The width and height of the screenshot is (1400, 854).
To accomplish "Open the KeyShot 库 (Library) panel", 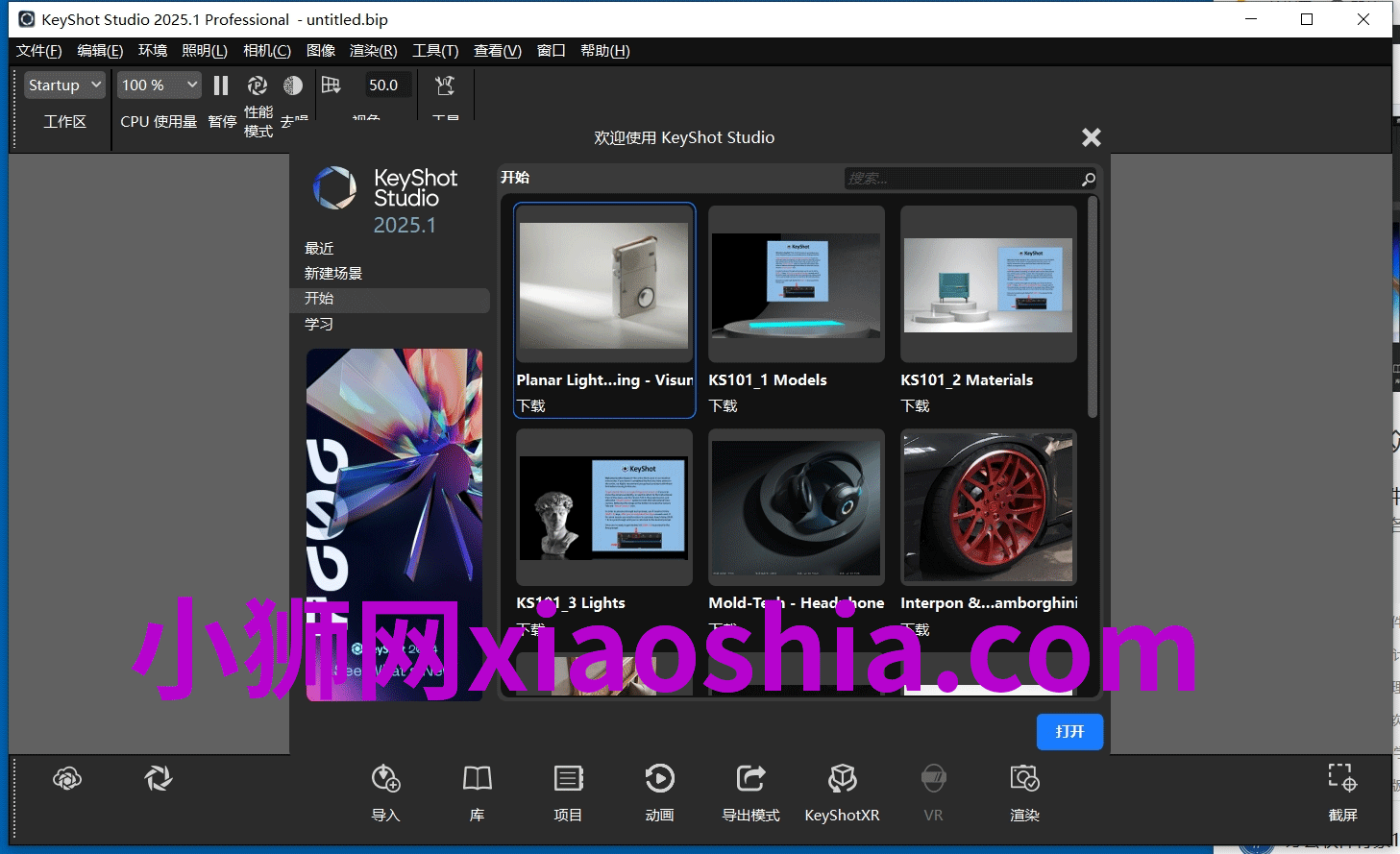I will click(476, 790).
